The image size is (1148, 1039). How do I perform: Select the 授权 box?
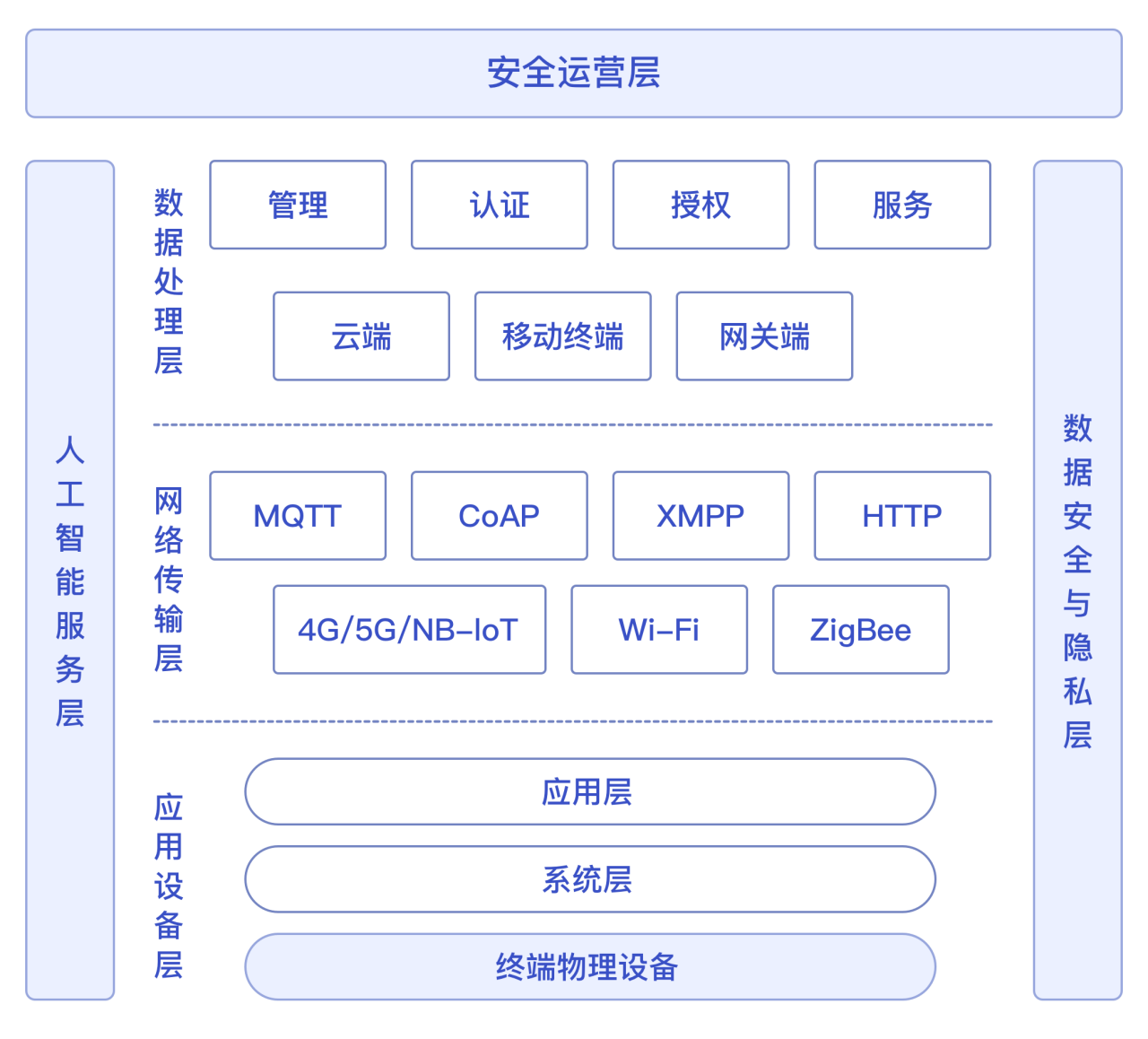point(700,205)
